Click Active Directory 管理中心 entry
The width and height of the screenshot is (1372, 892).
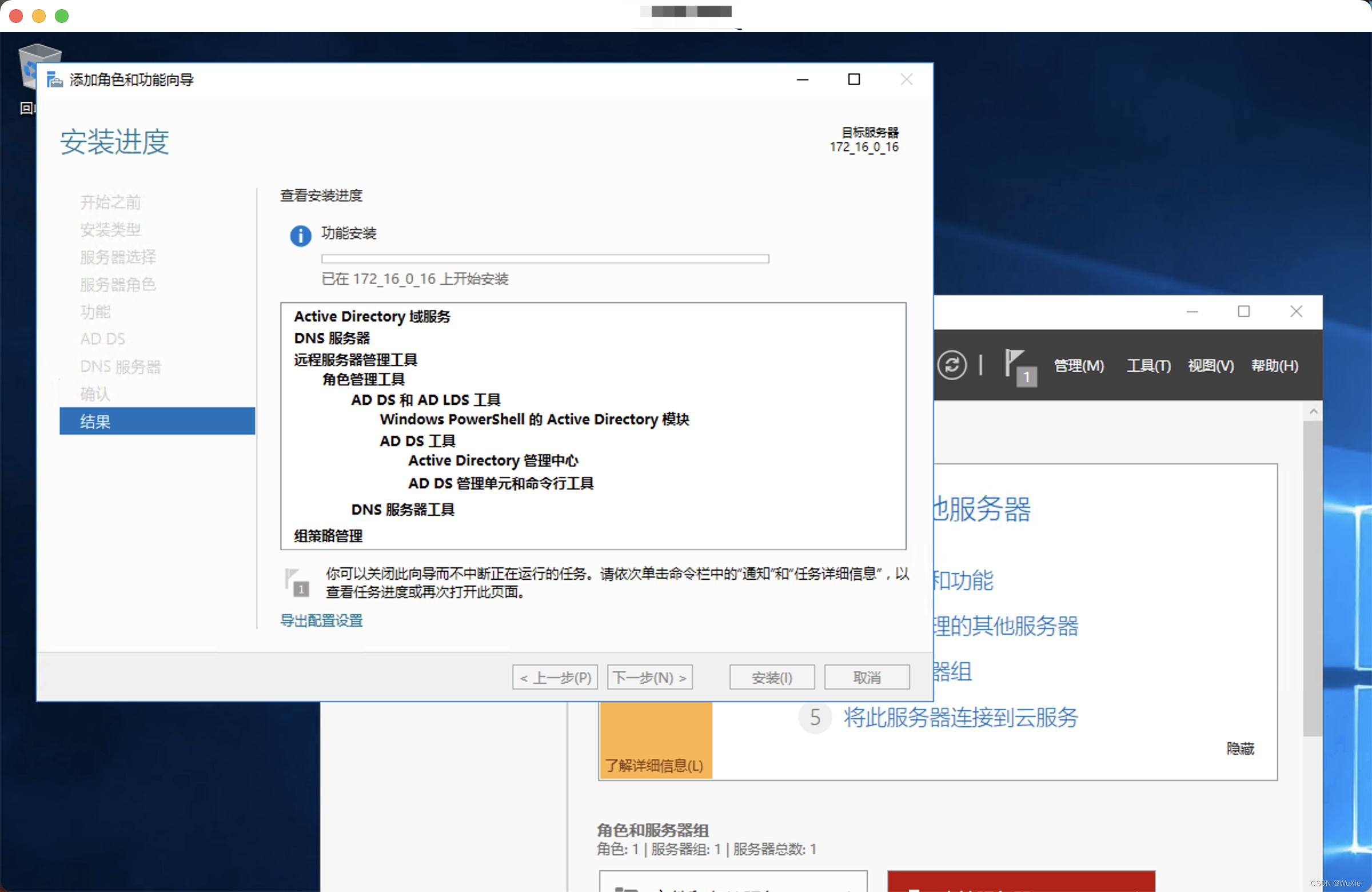(x=493, y=460)
